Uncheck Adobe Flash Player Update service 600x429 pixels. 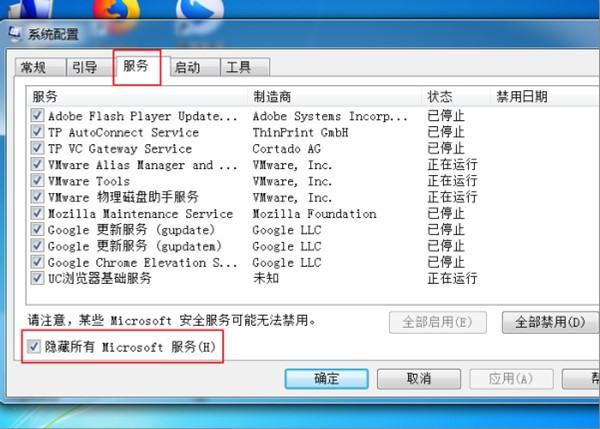pos(37,116)
